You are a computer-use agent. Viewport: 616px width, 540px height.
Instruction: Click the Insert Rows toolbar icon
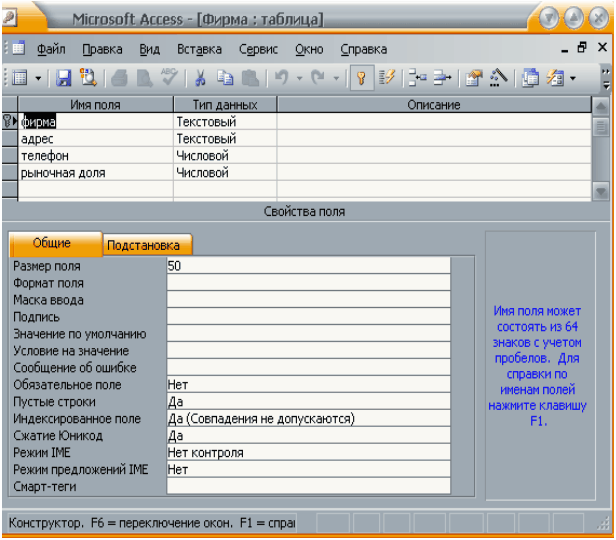point(418,77)
